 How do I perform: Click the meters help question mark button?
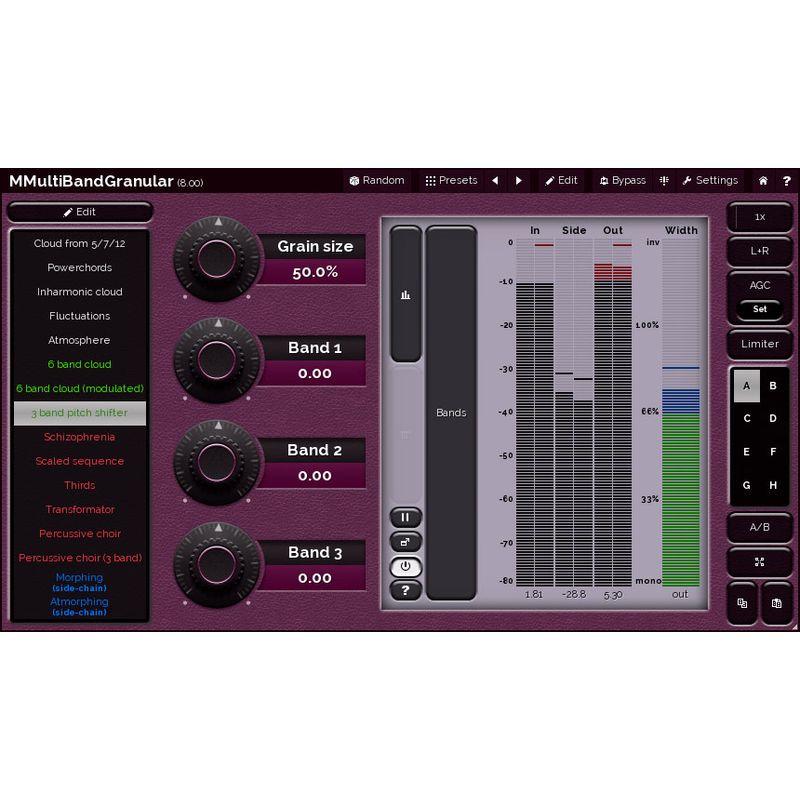(406, 590)
